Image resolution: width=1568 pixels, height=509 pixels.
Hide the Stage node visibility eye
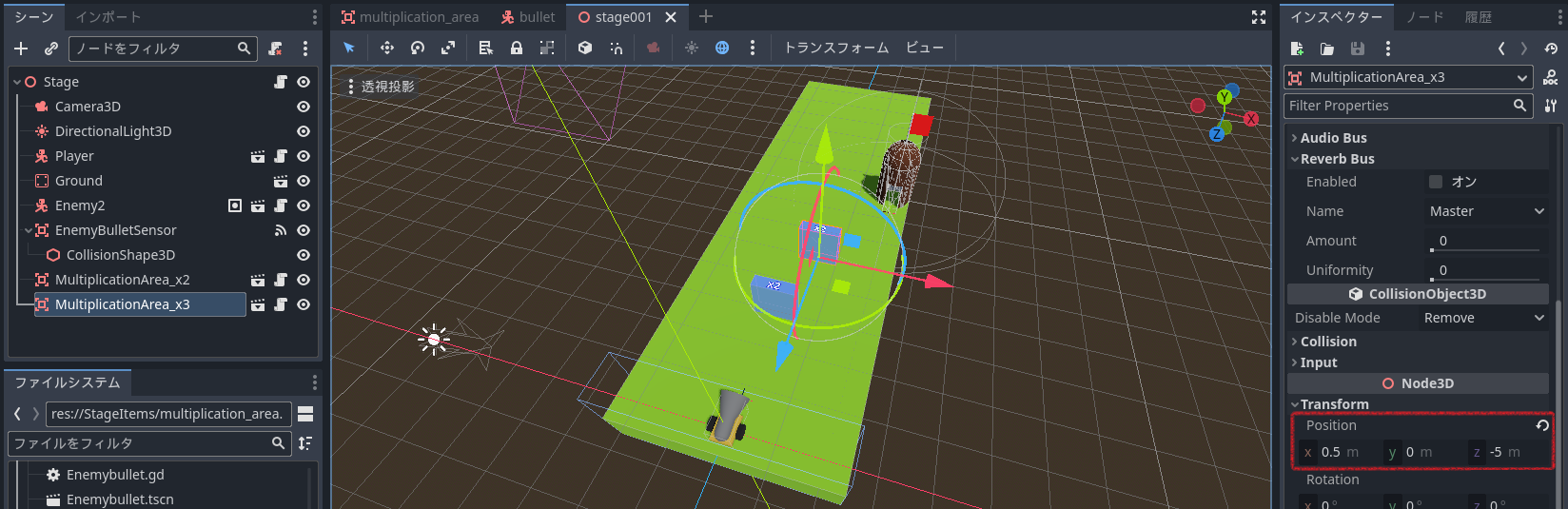304,82
